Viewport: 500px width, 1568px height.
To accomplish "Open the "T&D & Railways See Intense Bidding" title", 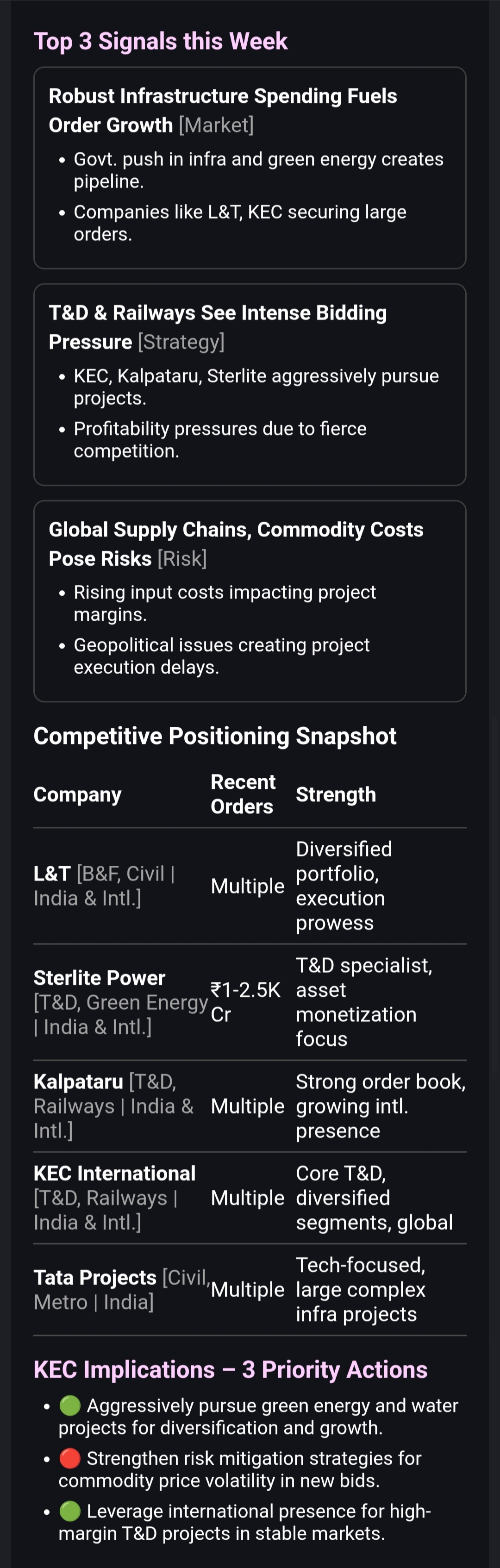I will pos(218,313).
